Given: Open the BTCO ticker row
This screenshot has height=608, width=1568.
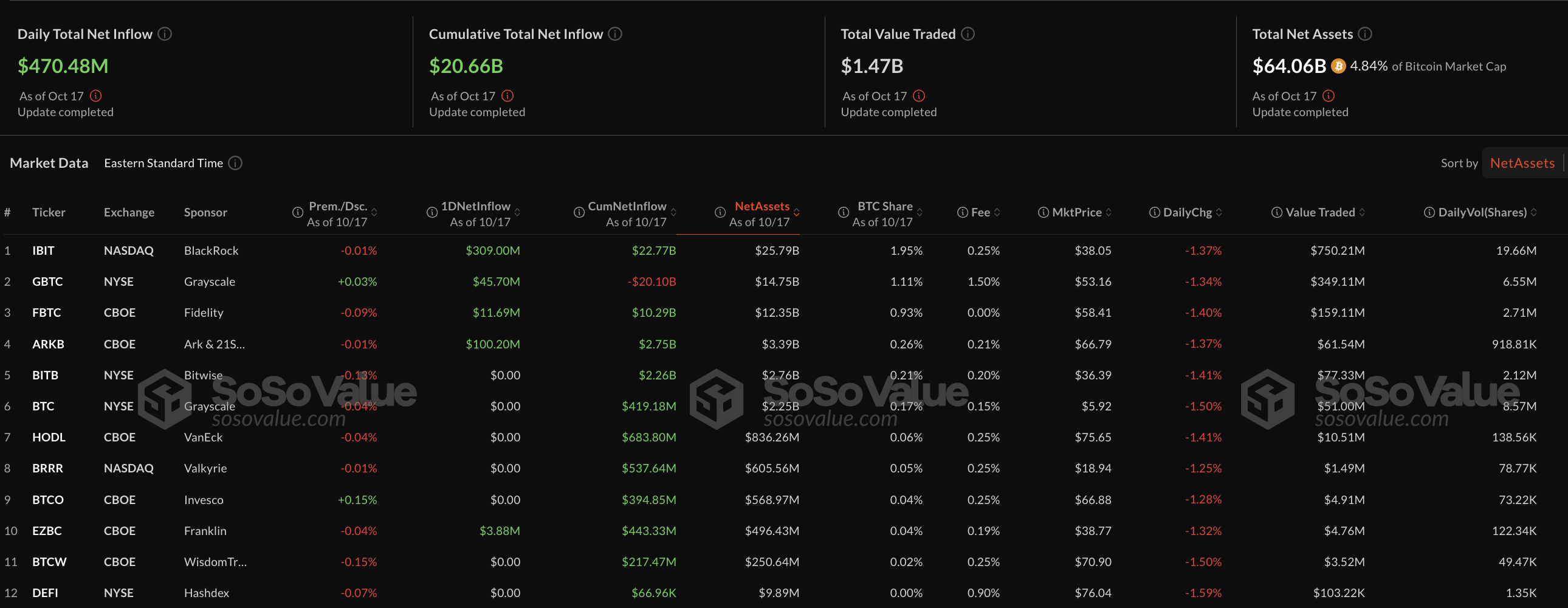Looking at the screenshot, I should click(784, 500).
